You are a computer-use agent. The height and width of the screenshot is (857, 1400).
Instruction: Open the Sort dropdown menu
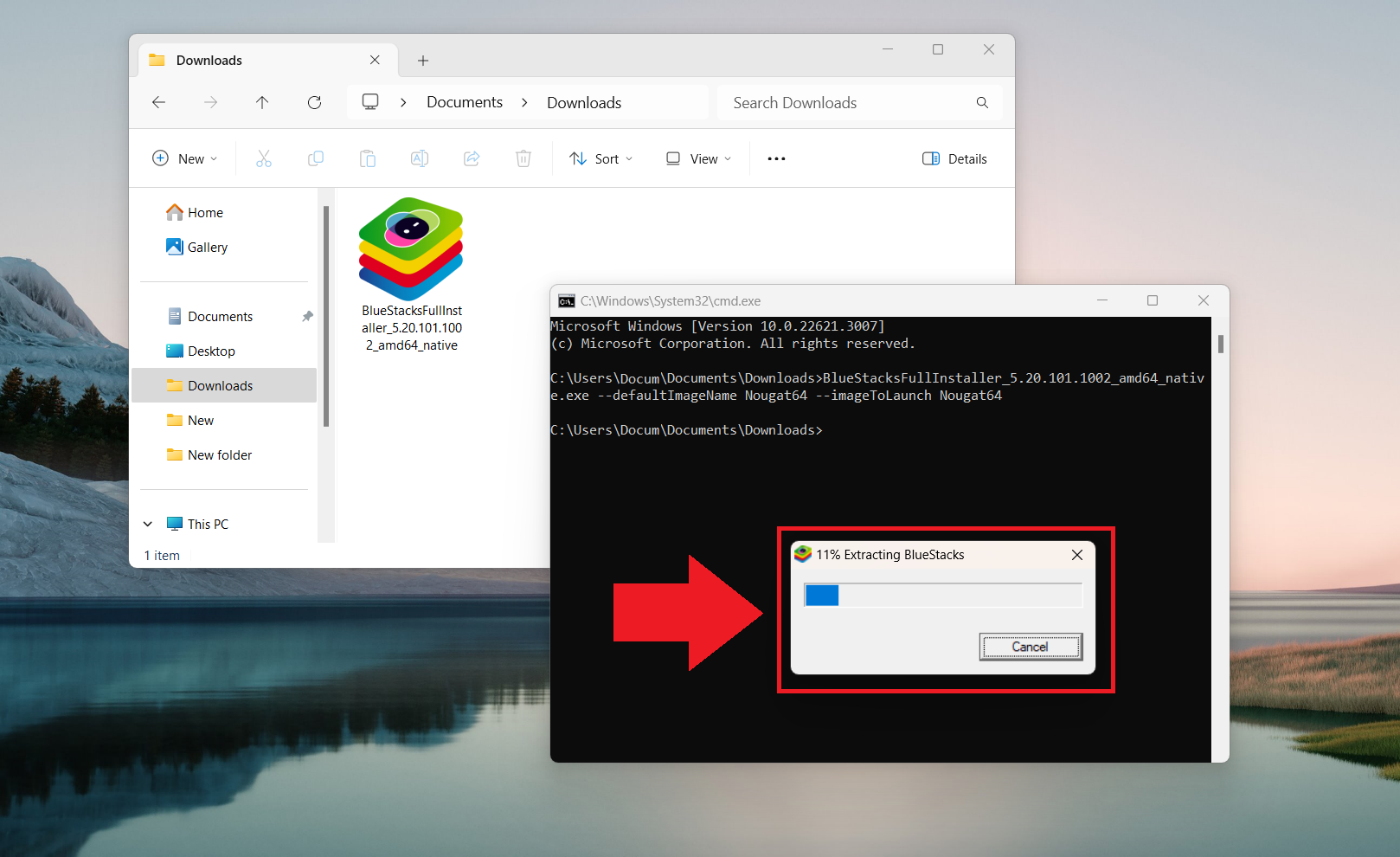(601, 158)
